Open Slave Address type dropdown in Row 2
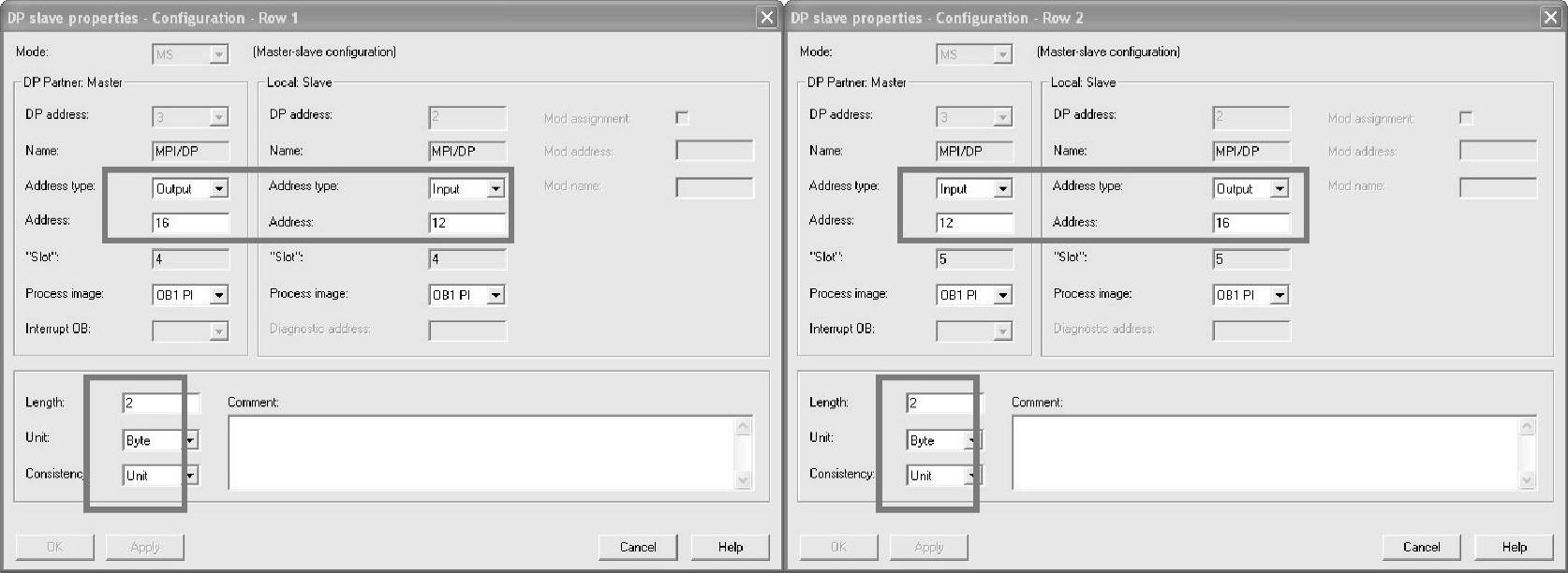 coord(1280,189)
